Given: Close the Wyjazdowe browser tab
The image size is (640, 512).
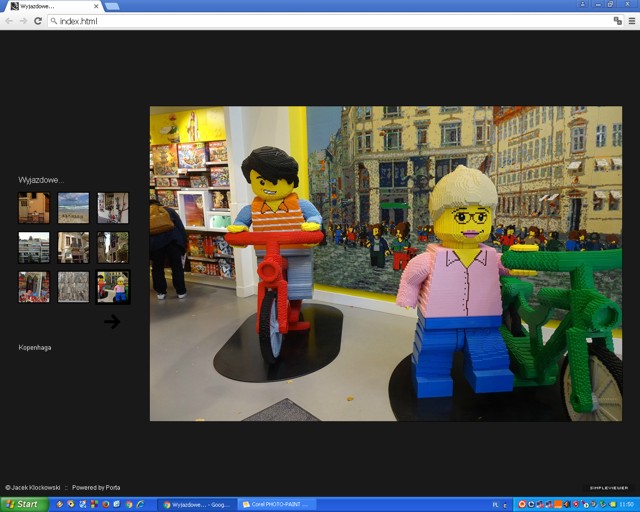Looking at the screenshot, I should pyautogui.click(x=96, y=6).
